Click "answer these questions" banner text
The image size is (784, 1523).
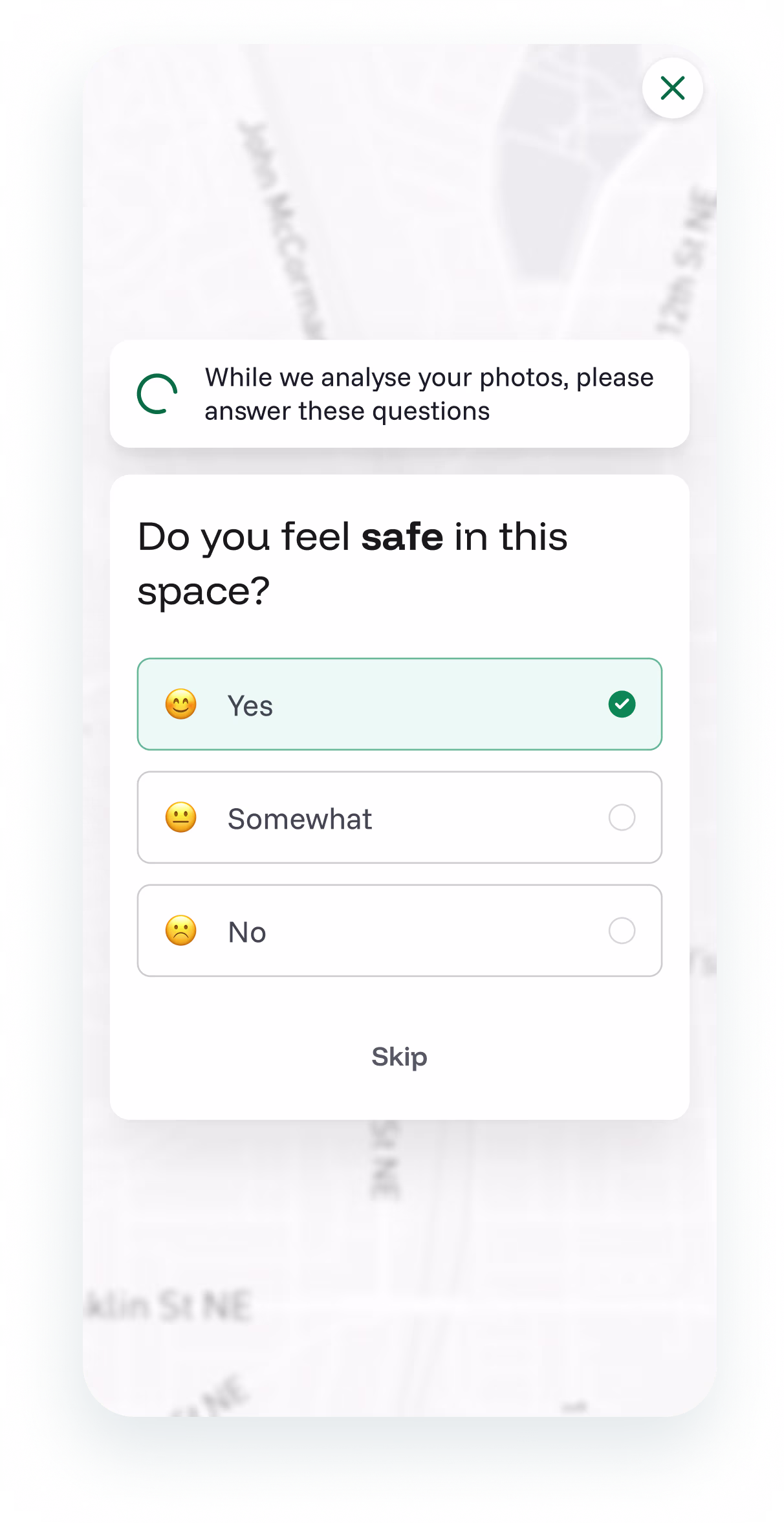click(347, 411)
